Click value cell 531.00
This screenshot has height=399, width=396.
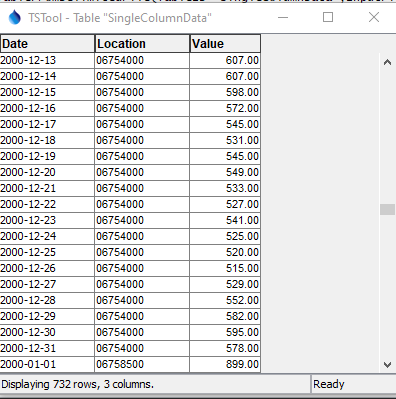(225, 140)
